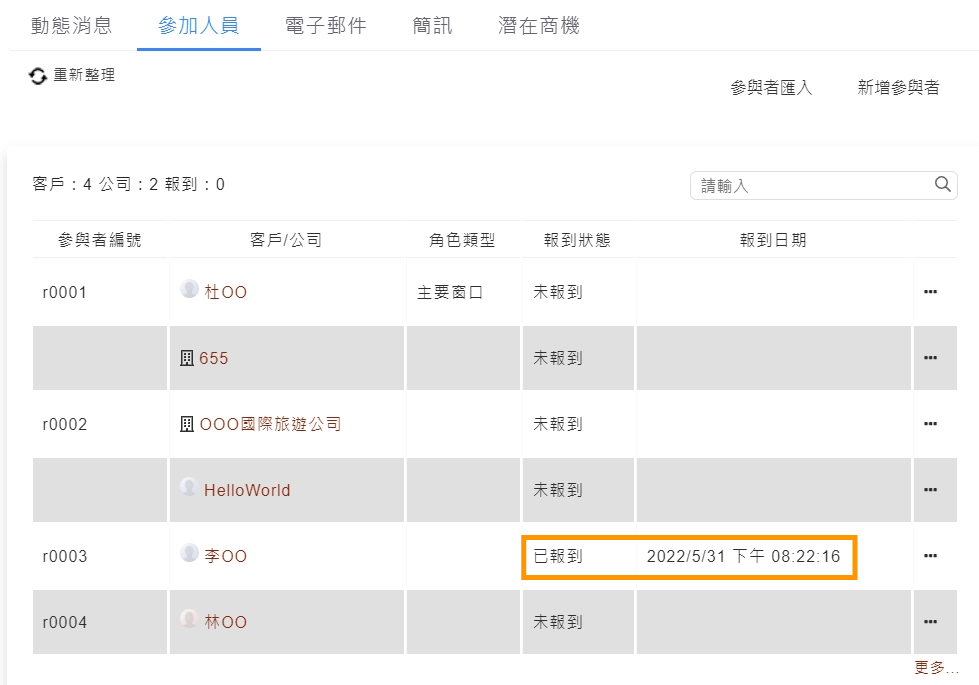Click the avatar icon beside 杜OO
This screenshot has height=685, width=979.
click(189, 290)
